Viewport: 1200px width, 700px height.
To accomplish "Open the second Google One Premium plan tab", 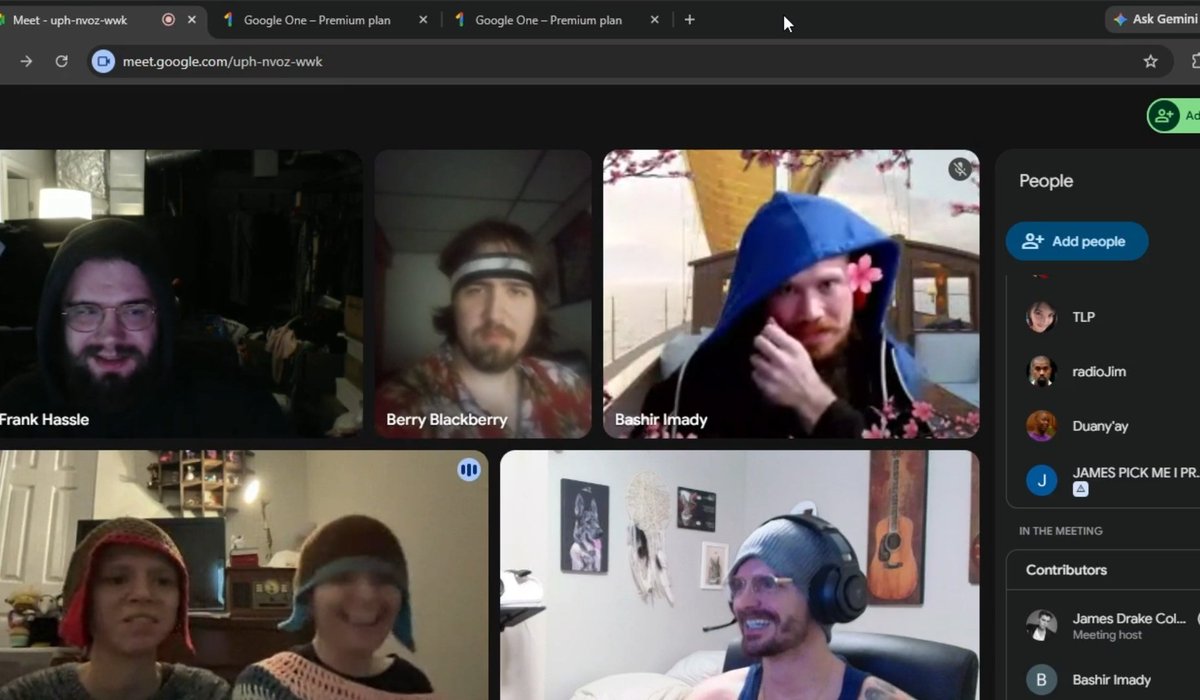I will 548,20.
